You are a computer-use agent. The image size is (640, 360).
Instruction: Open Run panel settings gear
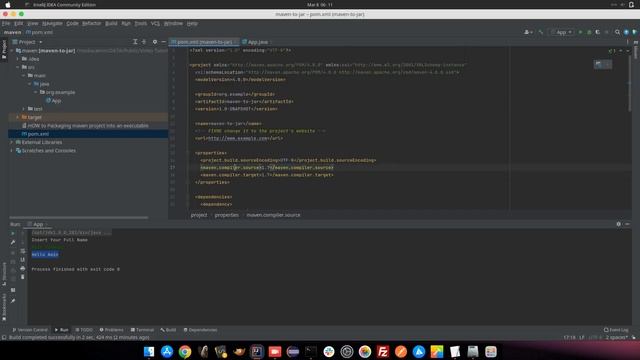pos(618,224)
